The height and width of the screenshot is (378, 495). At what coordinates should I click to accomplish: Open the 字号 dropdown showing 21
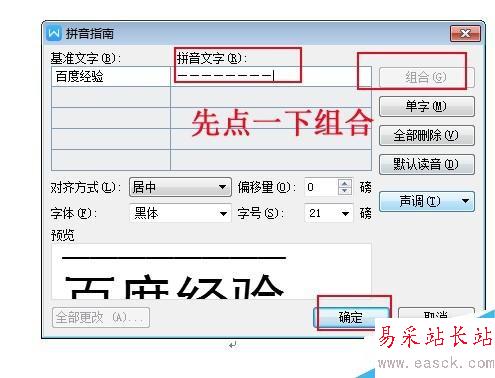tap(328, 213)
